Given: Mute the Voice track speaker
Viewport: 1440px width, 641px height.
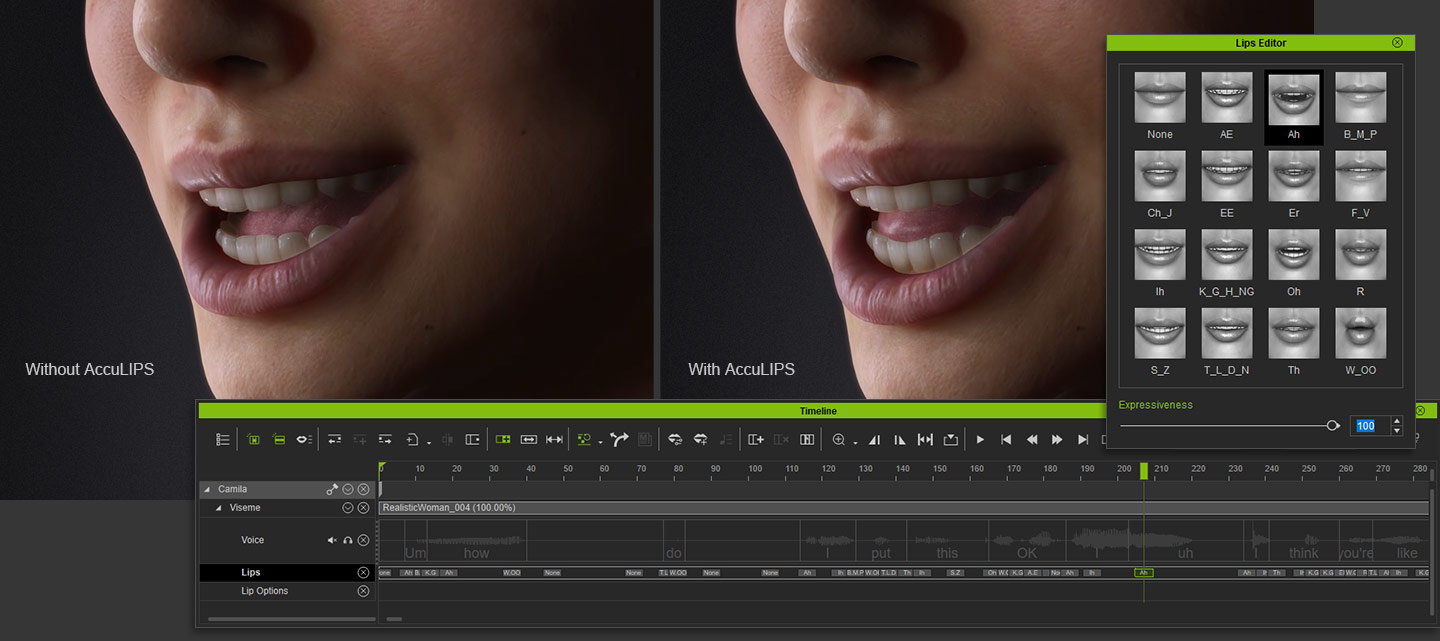Looking at the screenshot, I should [332, 540].
